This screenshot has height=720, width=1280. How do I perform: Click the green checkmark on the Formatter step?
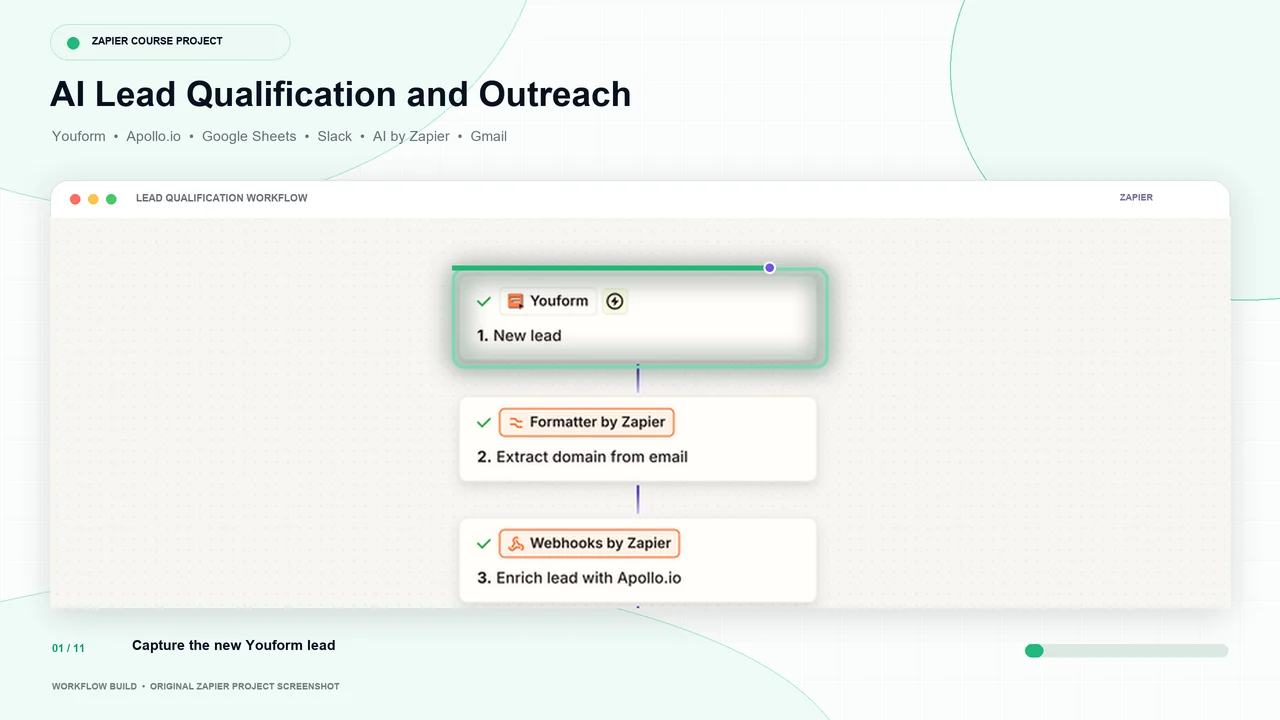[x=484, y=423]
